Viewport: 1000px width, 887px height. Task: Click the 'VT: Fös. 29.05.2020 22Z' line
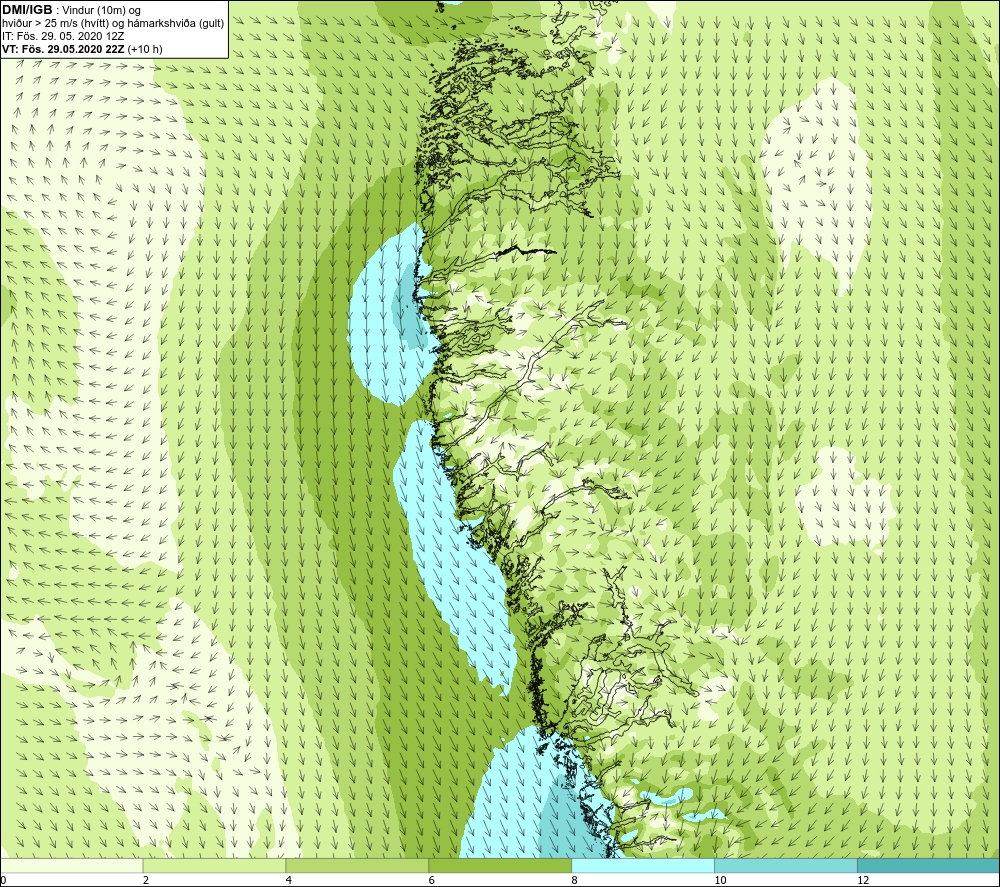tap(64, 49)
